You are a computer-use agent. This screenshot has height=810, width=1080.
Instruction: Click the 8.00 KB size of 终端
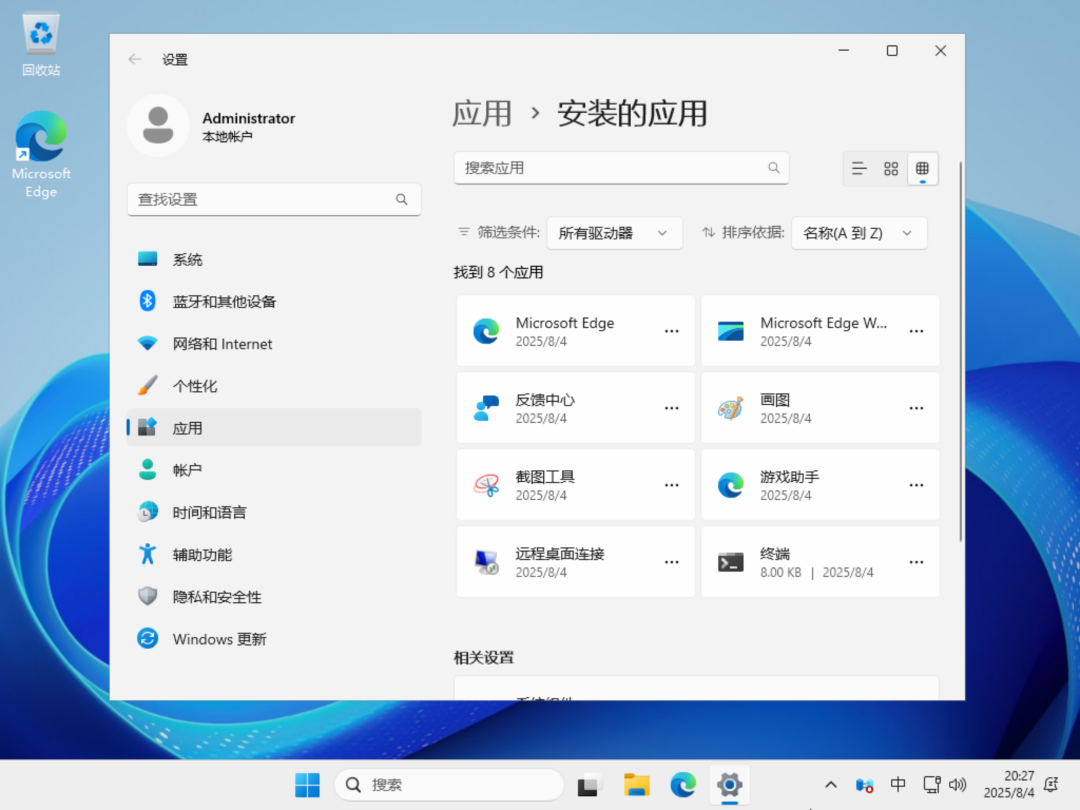[x=780, y=572]
